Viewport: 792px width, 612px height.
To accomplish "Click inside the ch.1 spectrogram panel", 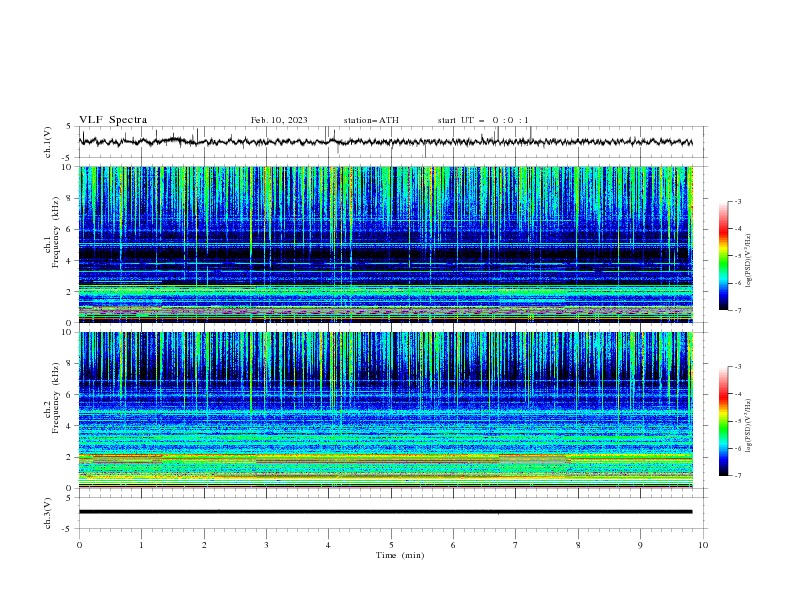I will pos(386,244).
